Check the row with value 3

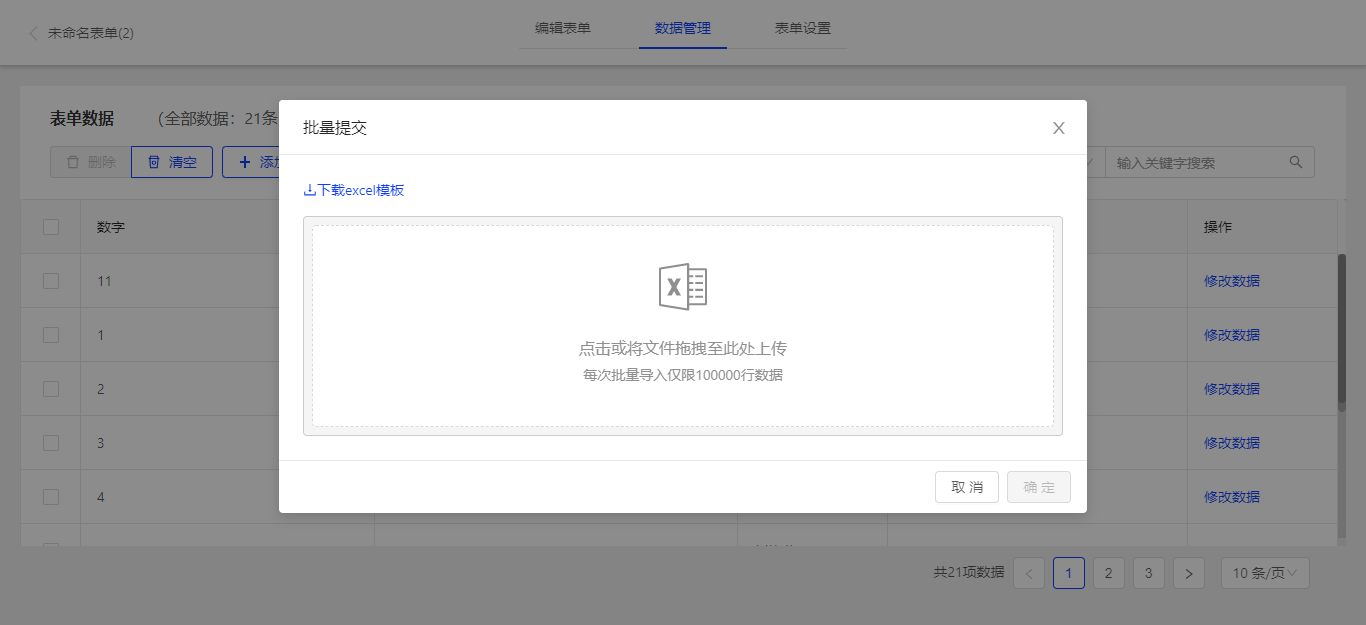pyautogui.click(x=51, y=443)
